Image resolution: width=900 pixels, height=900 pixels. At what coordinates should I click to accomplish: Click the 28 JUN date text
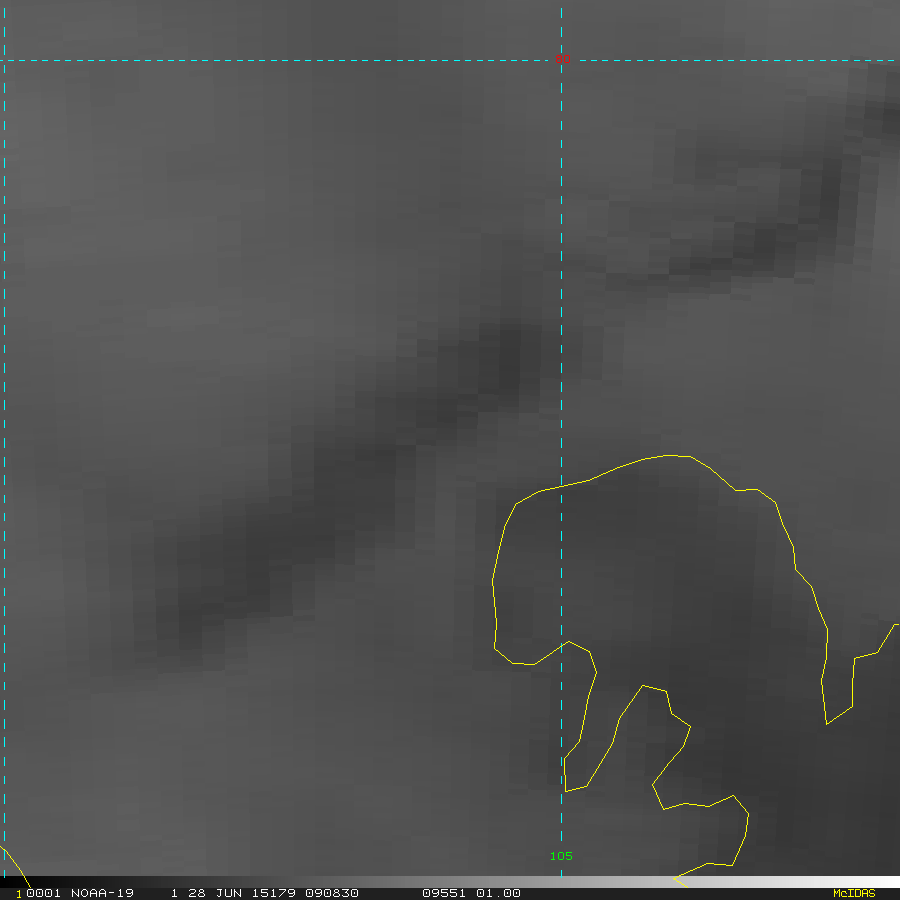(207, 893)
